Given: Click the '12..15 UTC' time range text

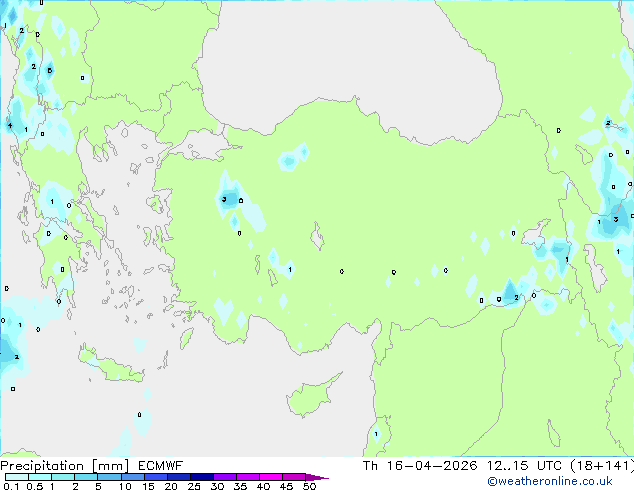Looking at the screenshot, I should tap(524, 466).
